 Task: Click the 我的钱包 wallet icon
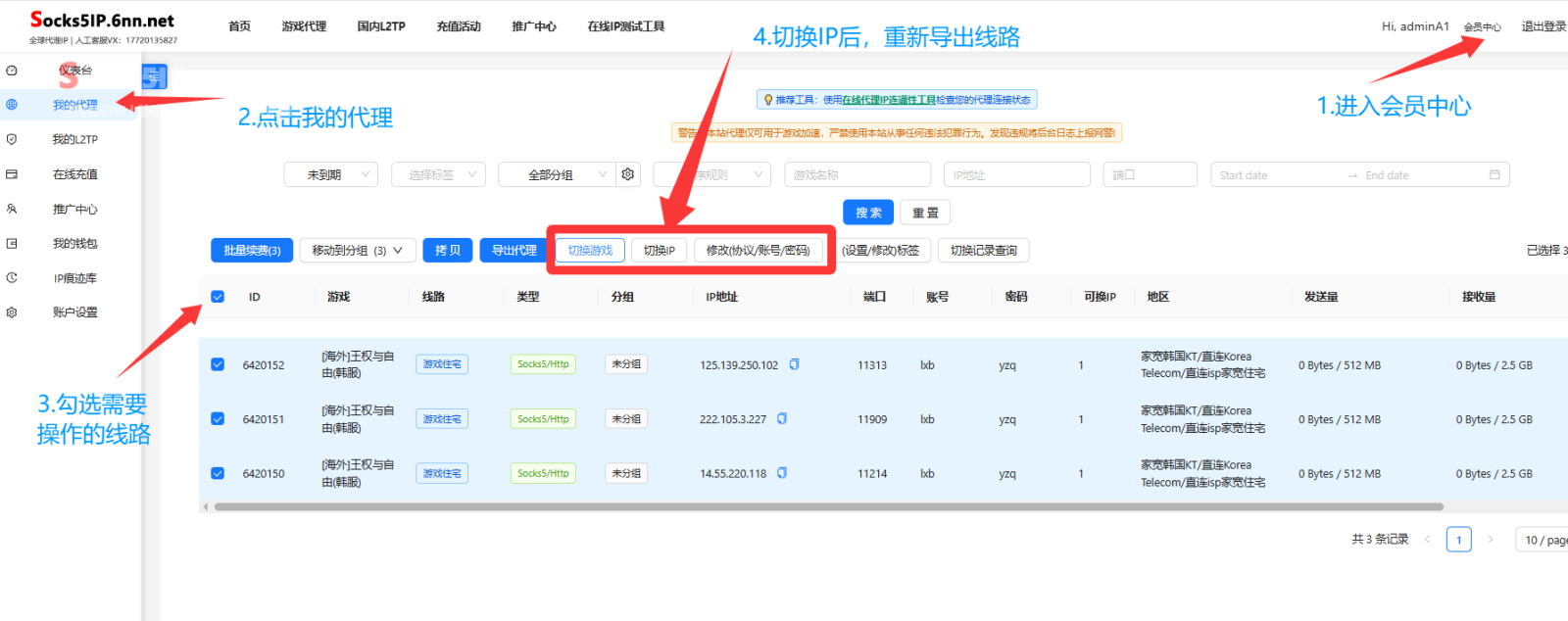[x=12, y=243]
